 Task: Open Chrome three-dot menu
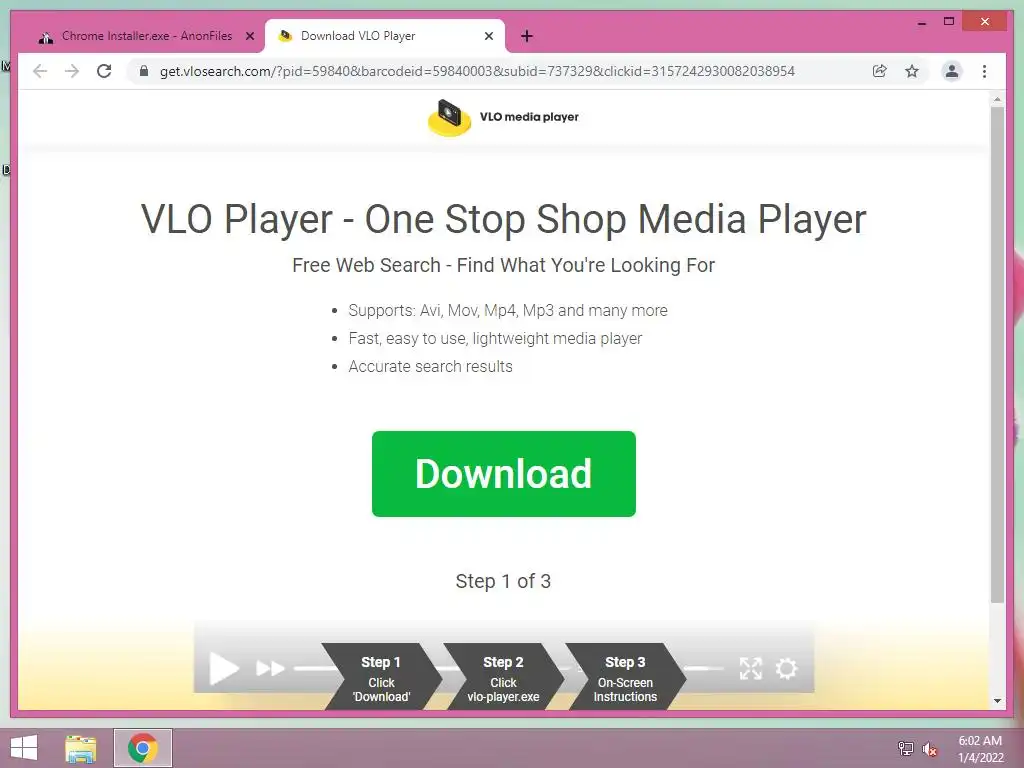point(984,71)
